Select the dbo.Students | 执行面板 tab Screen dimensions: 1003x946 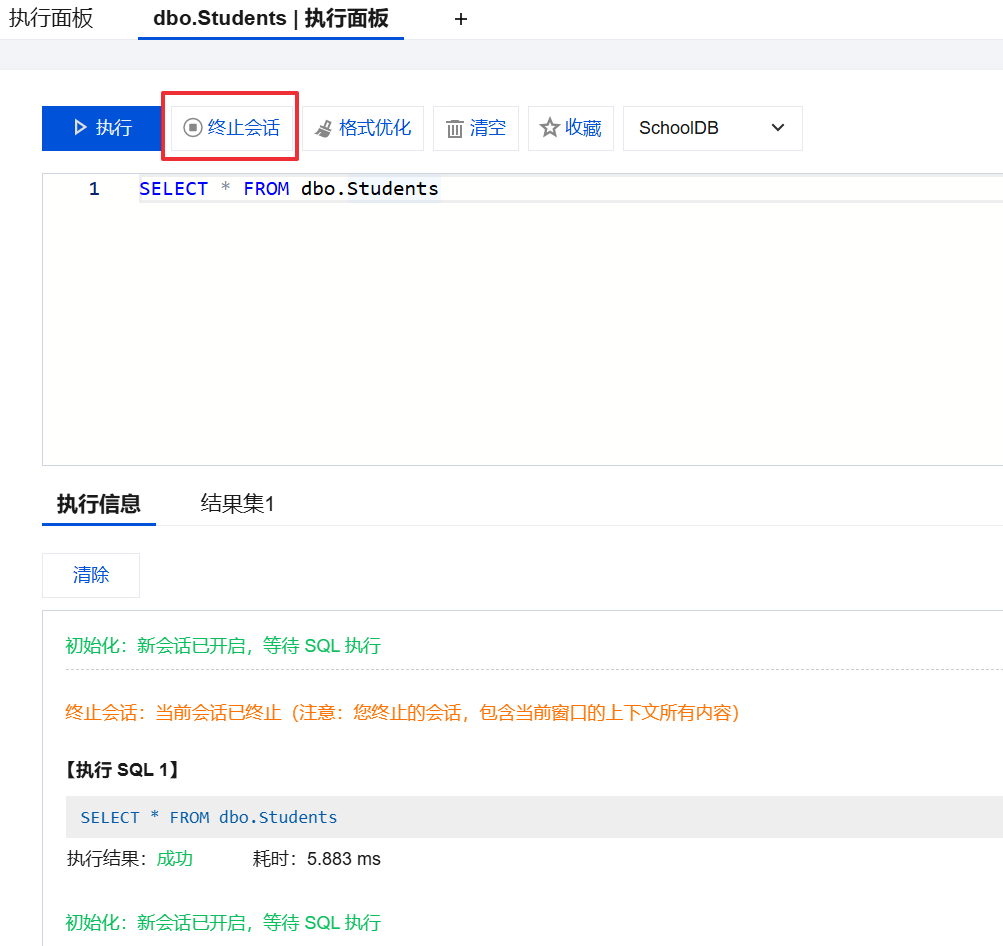coord(270,18)
